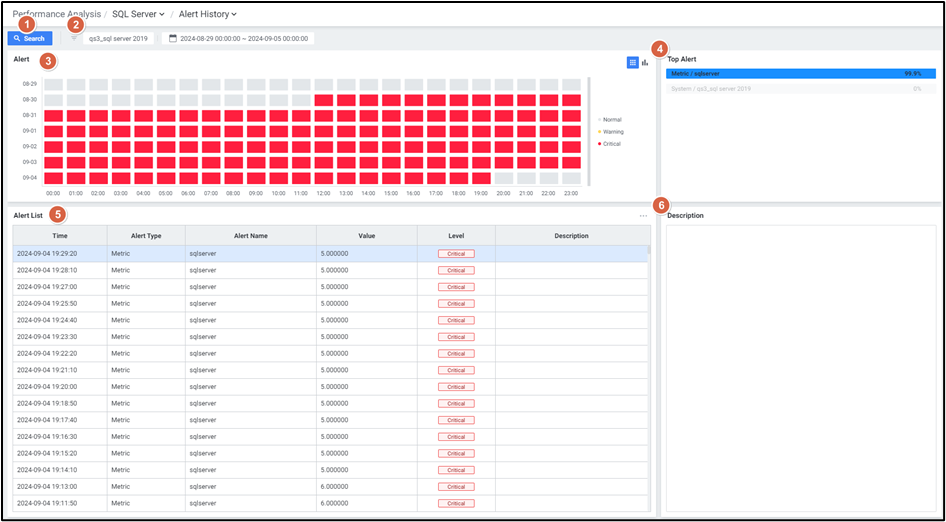The image size is (946, 522).
Task: Select the qs3_sql server 2019 instance field
Action: click(119, 39)
